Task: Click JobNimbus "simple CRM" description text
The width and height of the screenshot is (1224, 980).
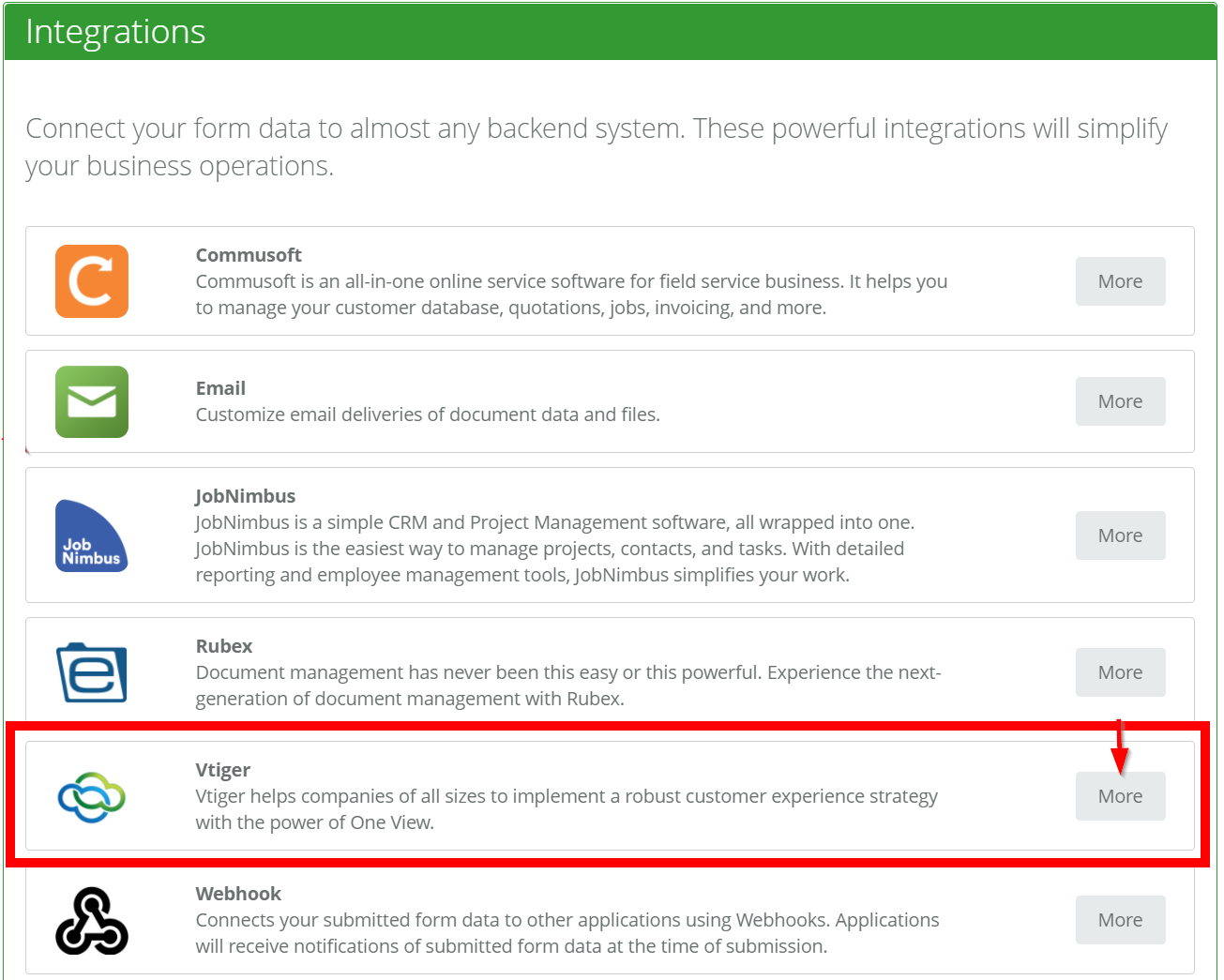Action: tap(555, 549)
